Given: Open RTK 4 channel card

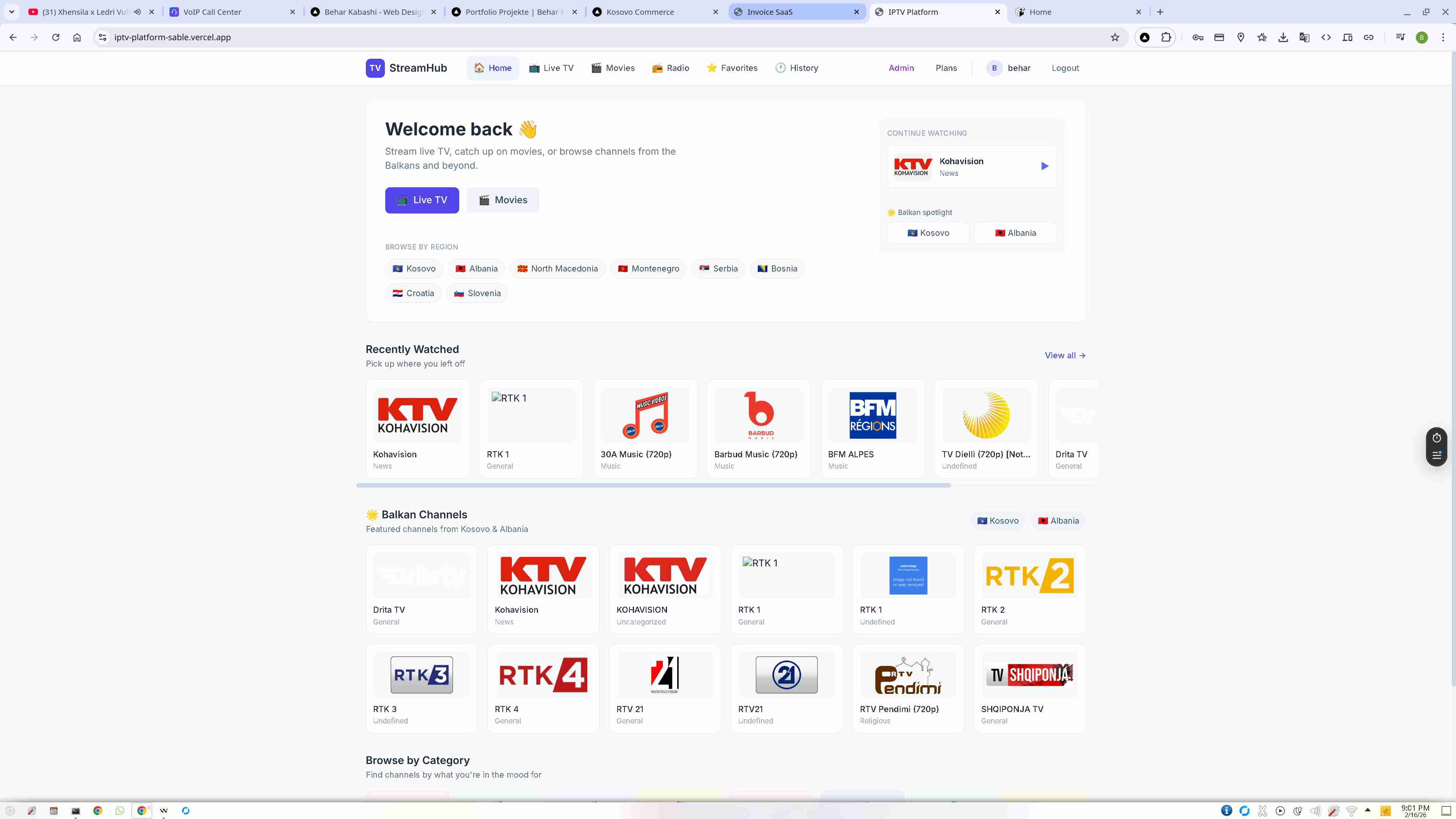Looking at the screenshot, I should tap(543, 689).
